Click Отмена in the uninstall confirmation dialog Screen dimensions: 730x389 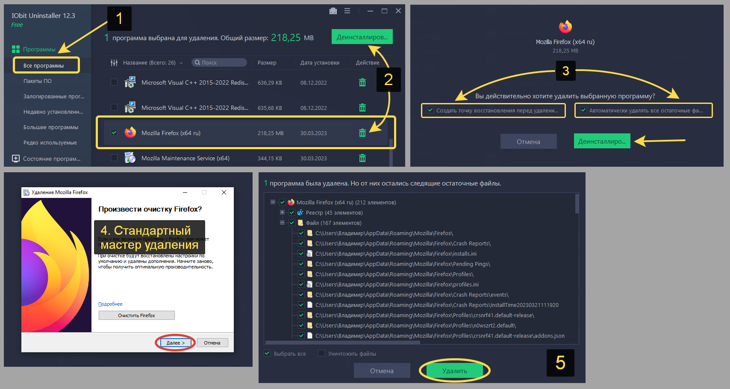[x=528, y=141]
